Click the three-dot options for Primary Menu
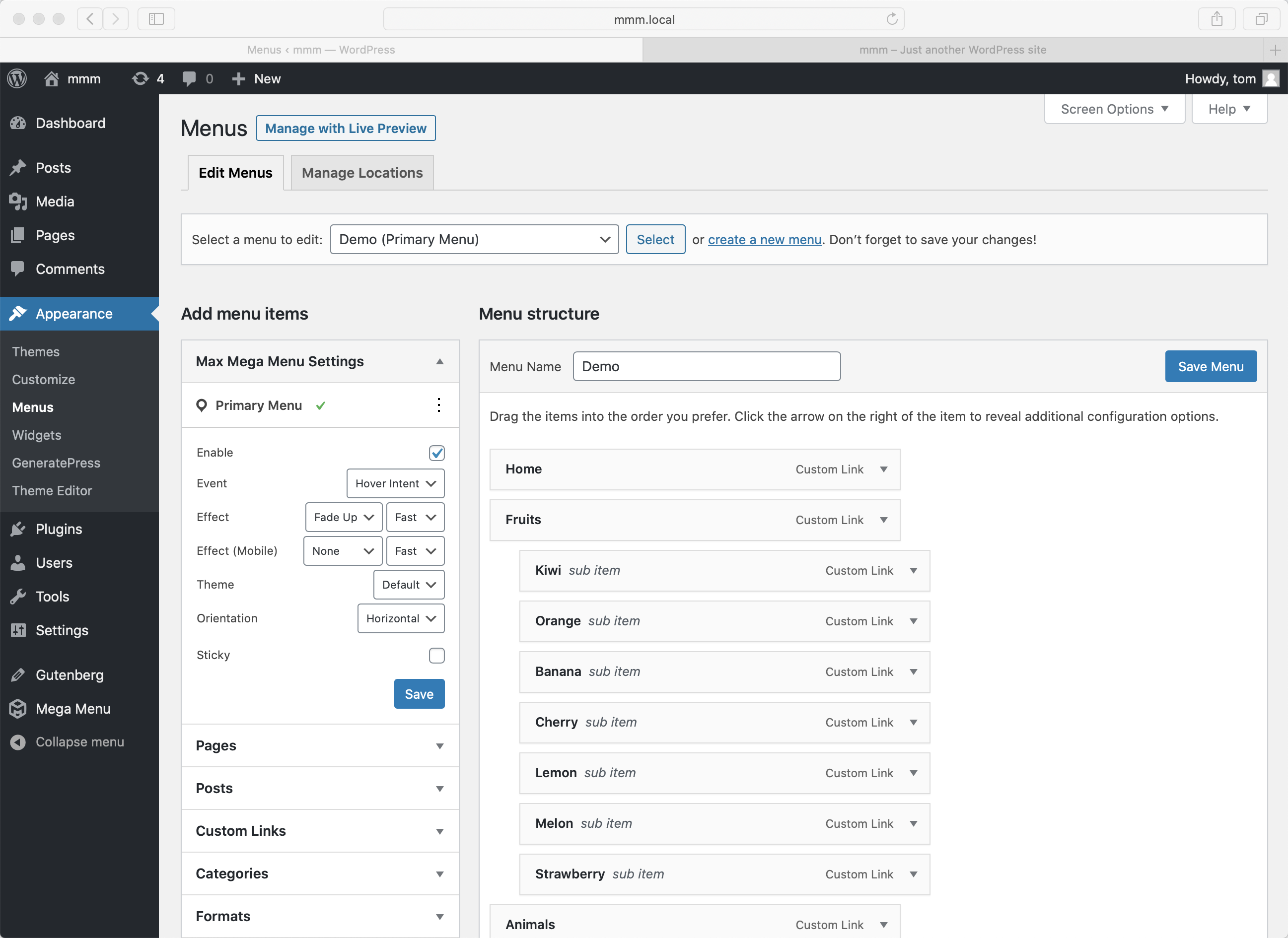This screenshot has height=938, width=1288. point(438,405)
